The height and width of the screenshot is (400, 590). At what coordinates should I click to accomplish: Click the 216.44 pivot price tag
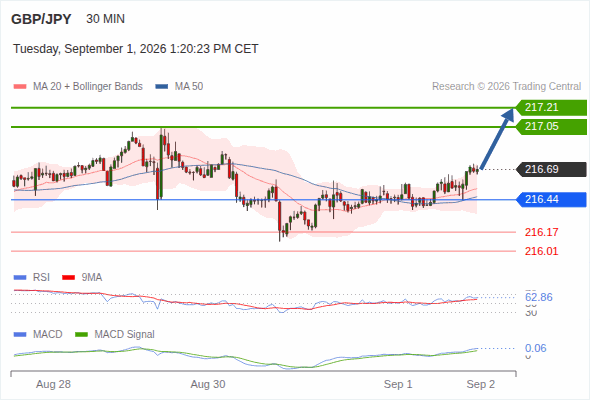coord(551,199)
